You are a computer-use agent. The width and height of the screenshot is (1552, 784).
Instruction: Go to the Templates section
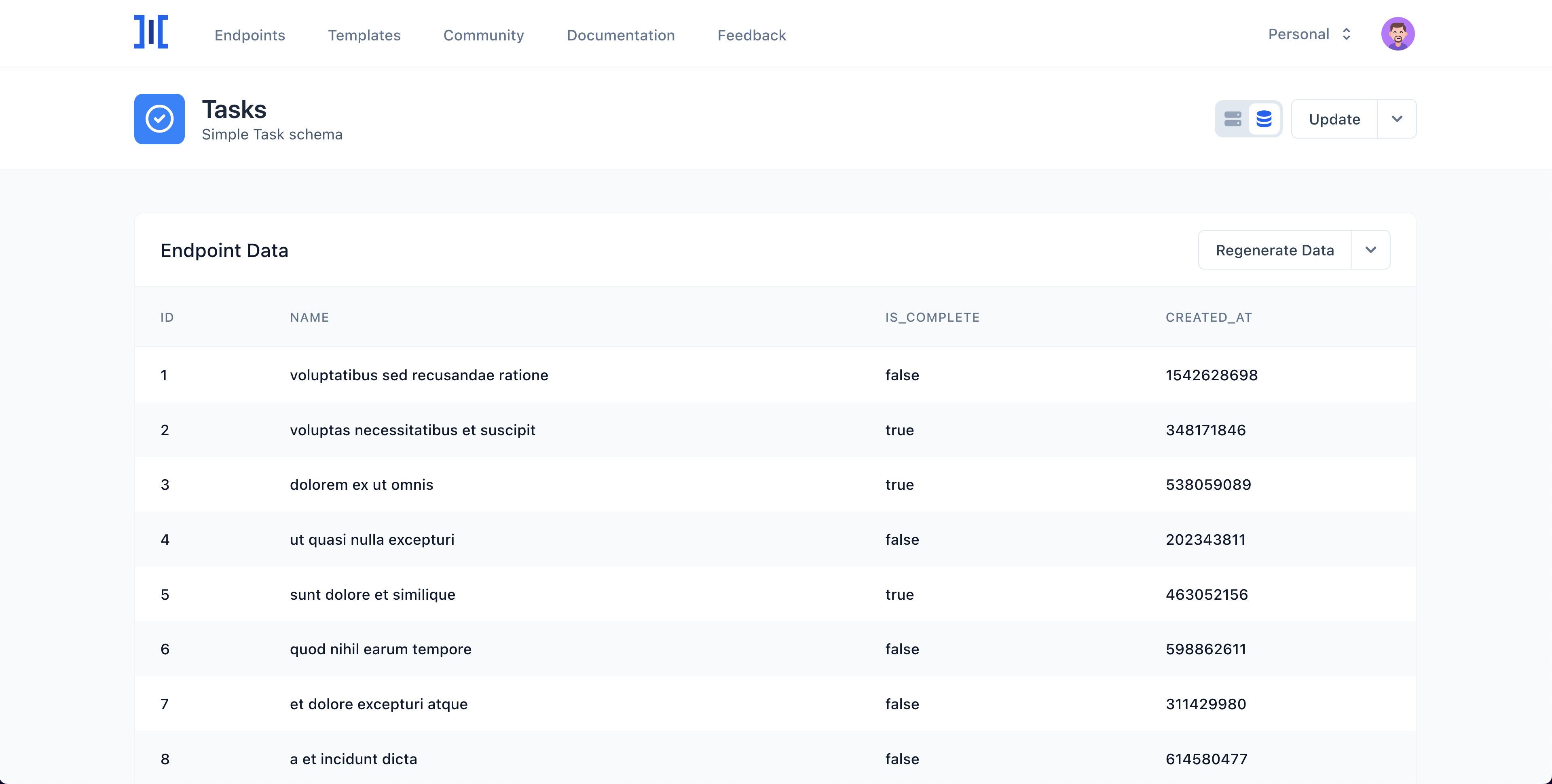[x=364, y=35]
